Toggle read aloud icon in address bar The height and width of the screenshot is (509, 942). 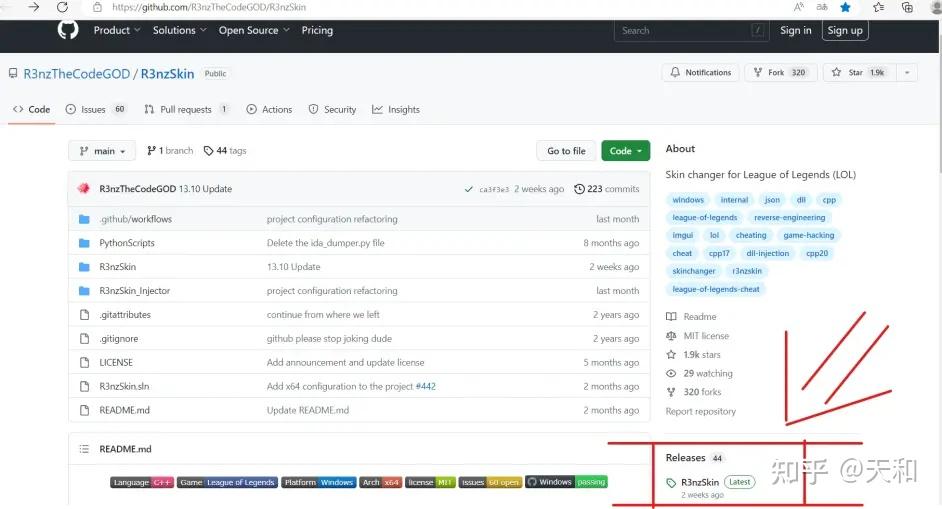pos(798,7)
